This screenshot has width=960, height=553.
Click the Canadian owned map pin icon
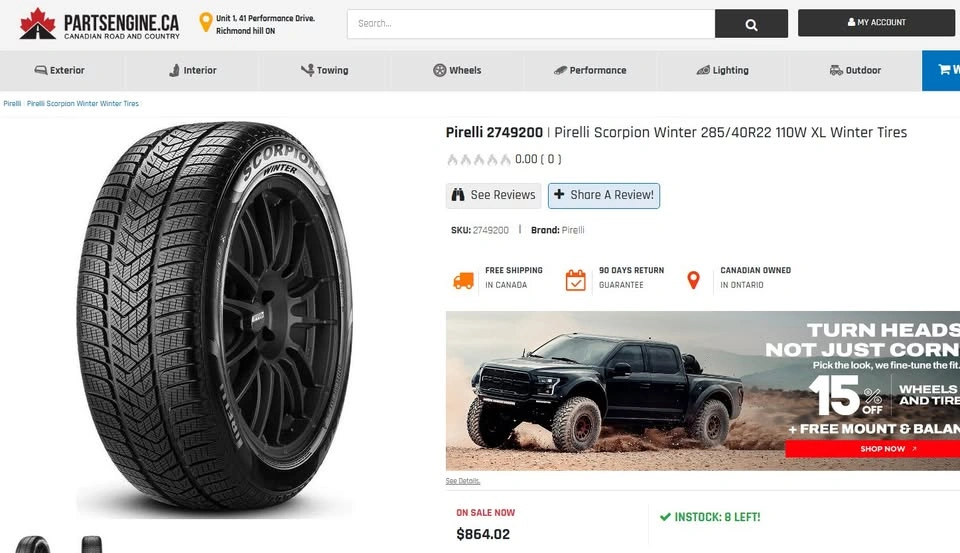tap(693, 280)
